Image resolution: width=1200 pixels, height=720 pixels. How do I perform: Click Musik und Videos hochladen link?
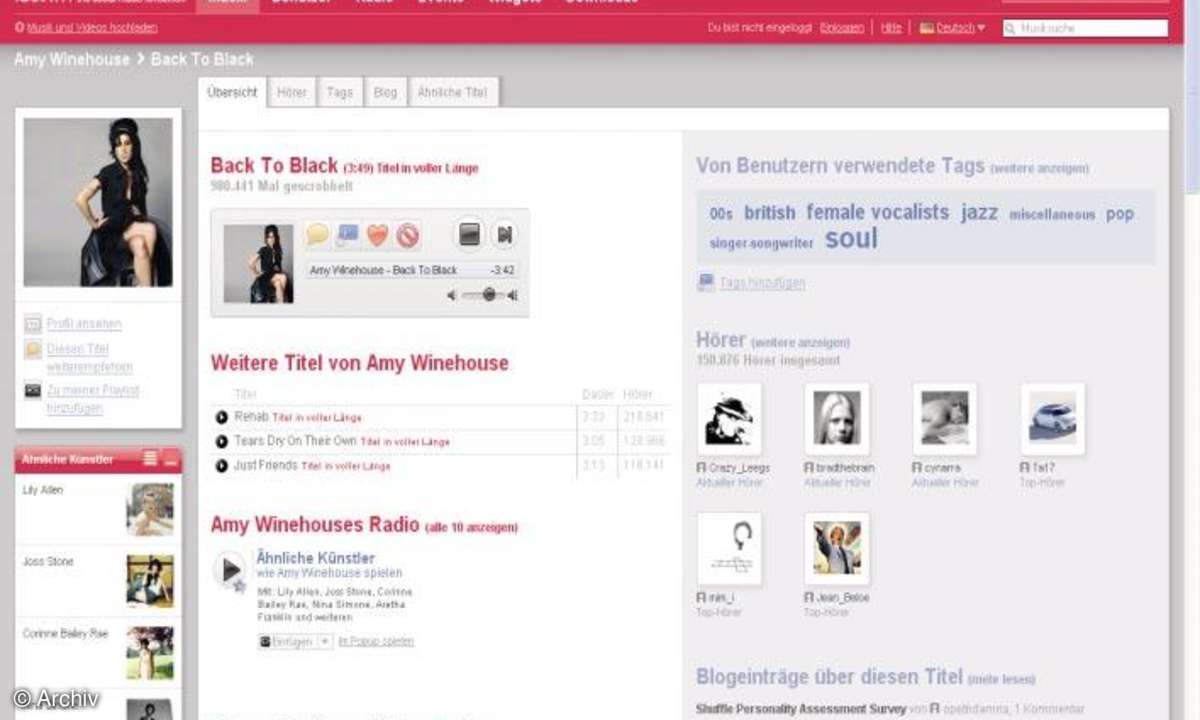pos(92,28)
